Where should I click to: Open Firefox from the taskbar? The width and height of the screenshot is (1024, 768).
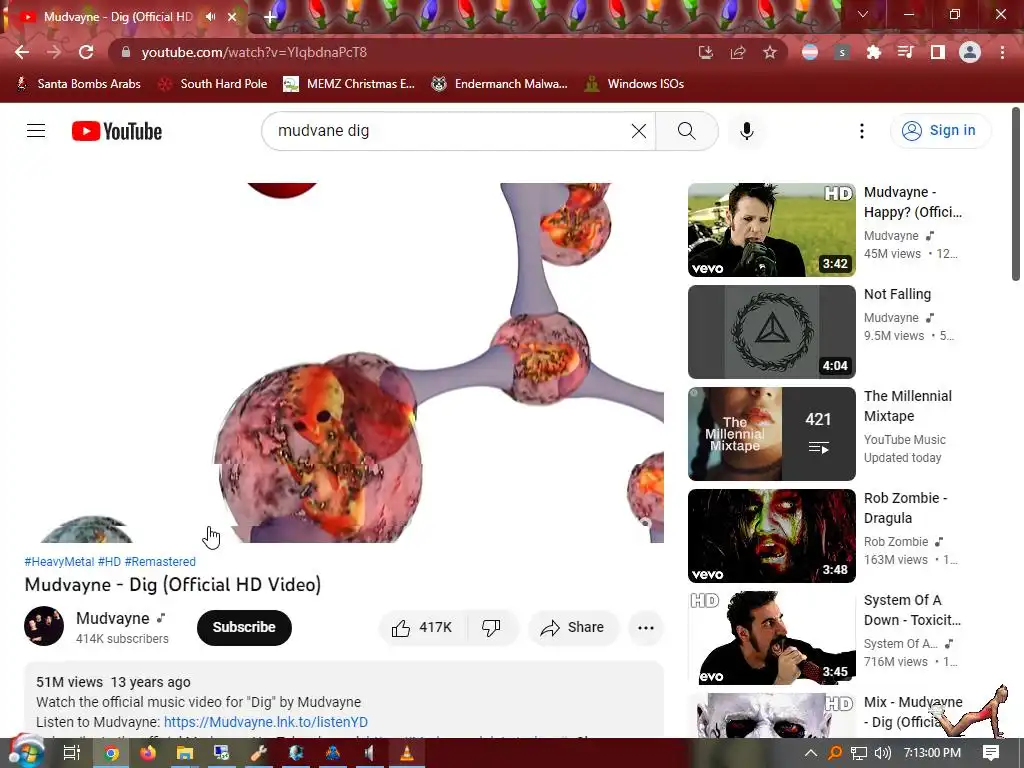pyautogui.click(x=148, y=753)
